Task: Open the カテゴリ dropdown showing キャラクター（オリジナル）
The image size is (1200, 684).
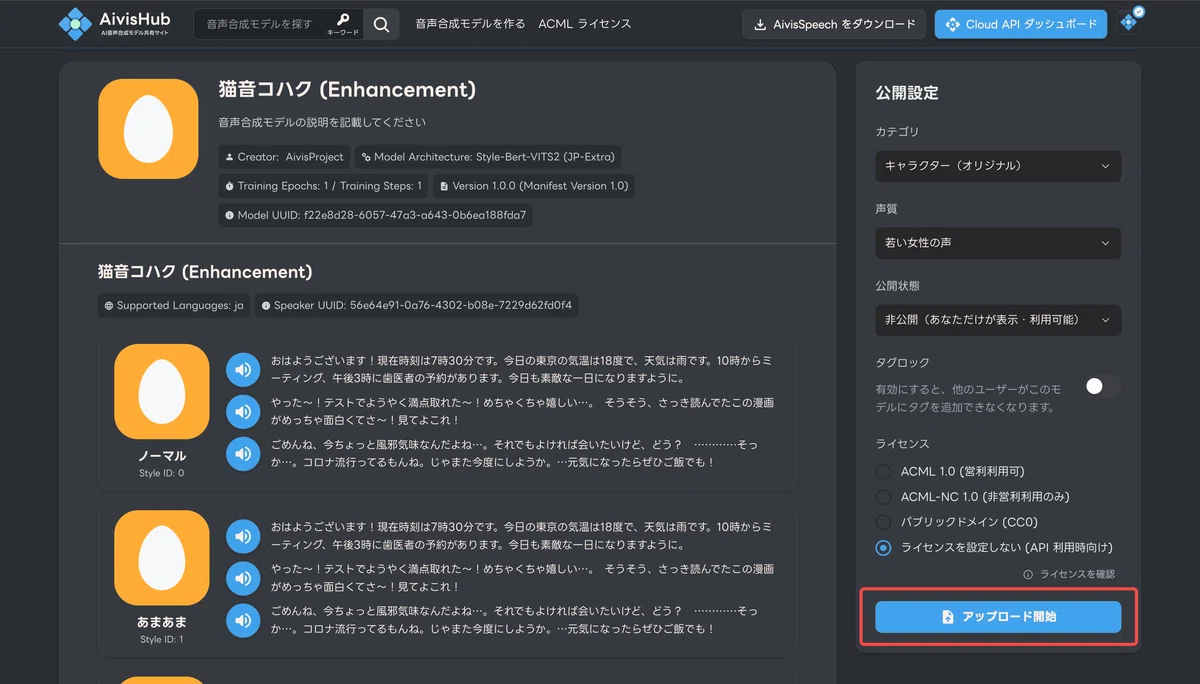Action: (998, 166)
